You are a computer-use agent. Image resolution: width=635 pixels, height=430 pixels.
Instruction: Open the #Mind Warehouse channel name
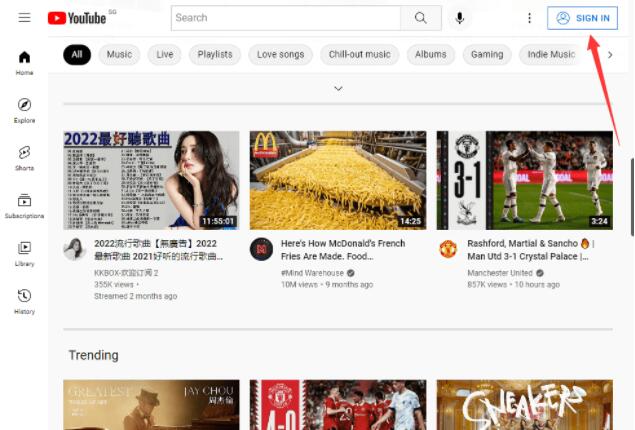[x=312, y=273]
